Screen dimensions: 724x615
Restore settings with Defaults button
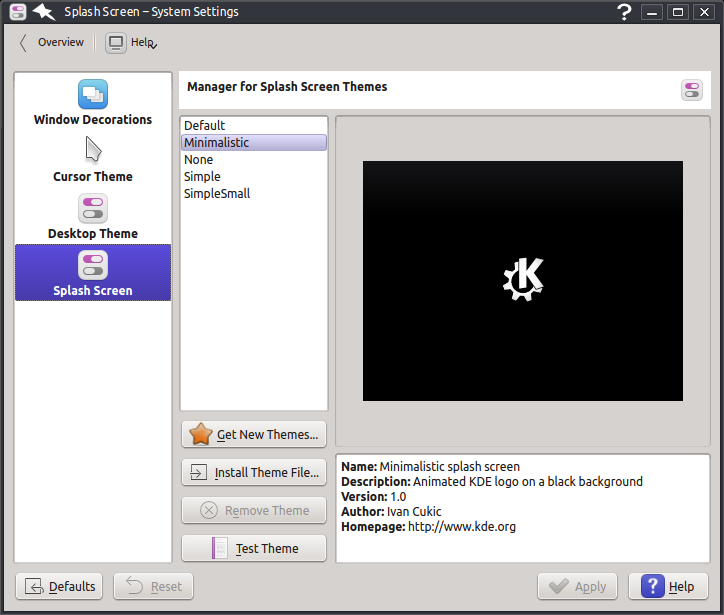[59, 586]
